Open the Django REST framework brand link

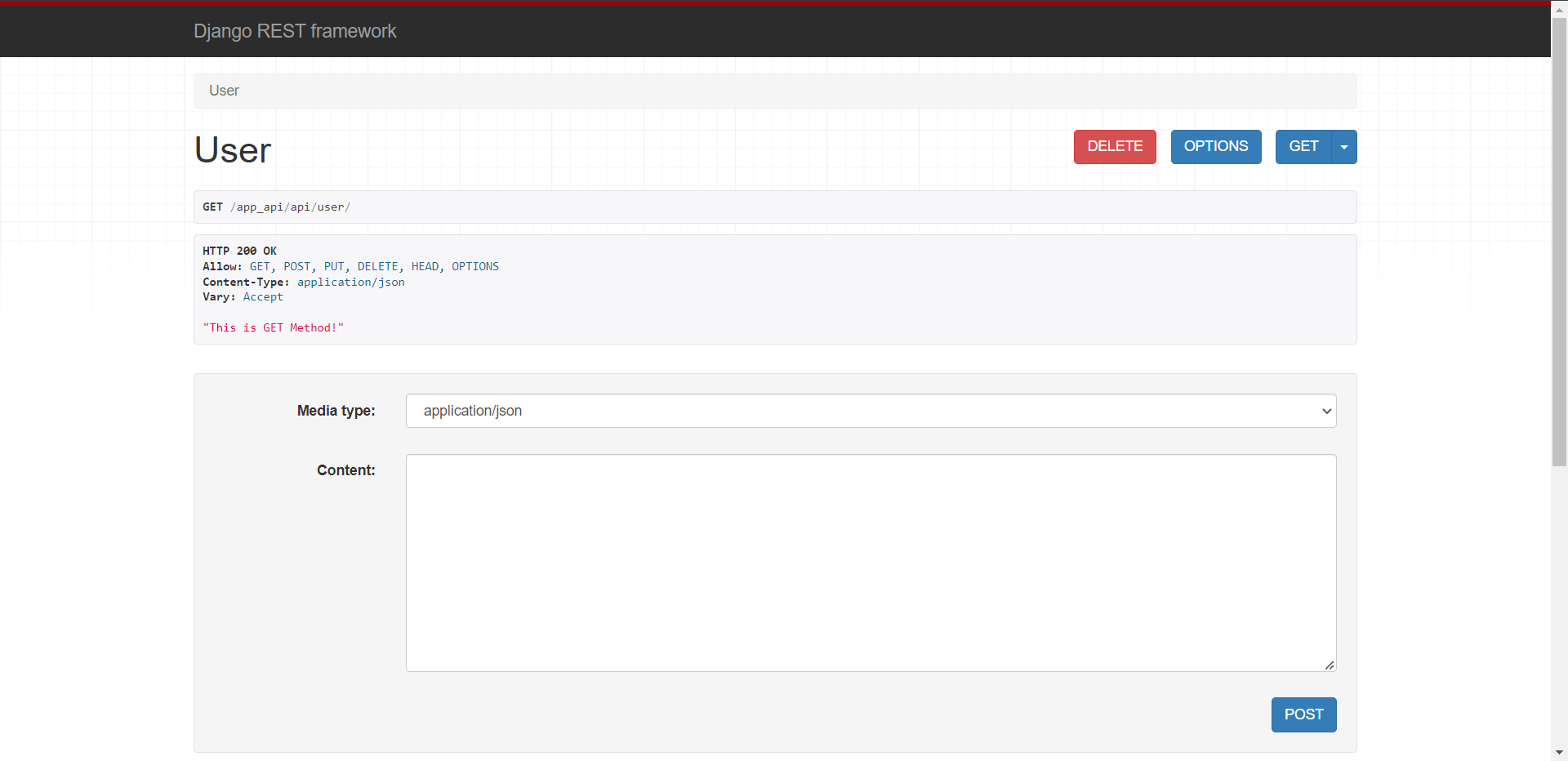click(295, 31)
